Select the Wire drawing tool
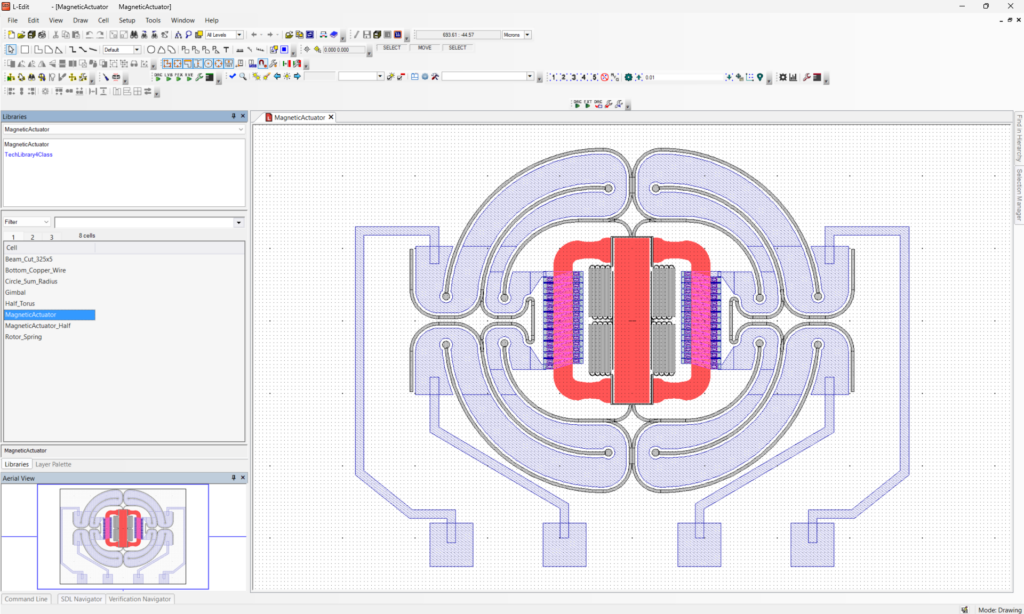This screenshot has width=1024, height=614. click(x=72, y=47)
